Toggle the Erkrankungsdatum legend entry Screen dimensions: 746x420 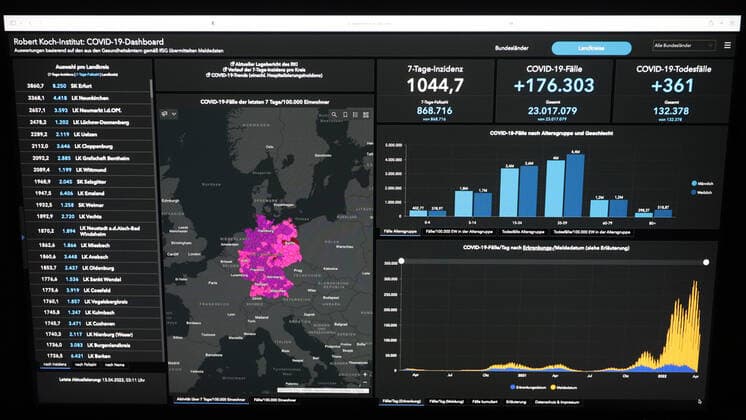pos(529,387)
